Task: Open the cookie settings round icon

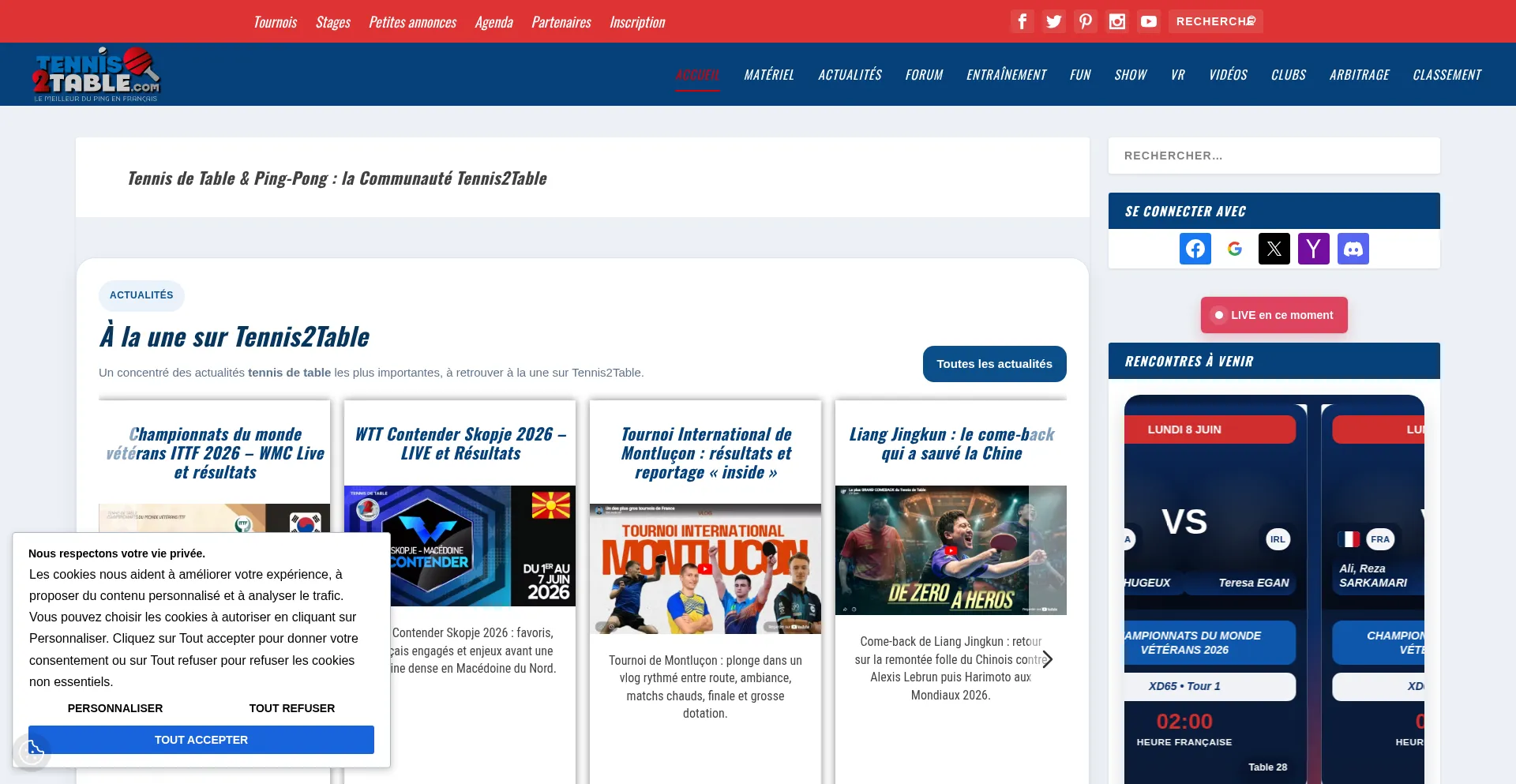Action: [32, 751]
